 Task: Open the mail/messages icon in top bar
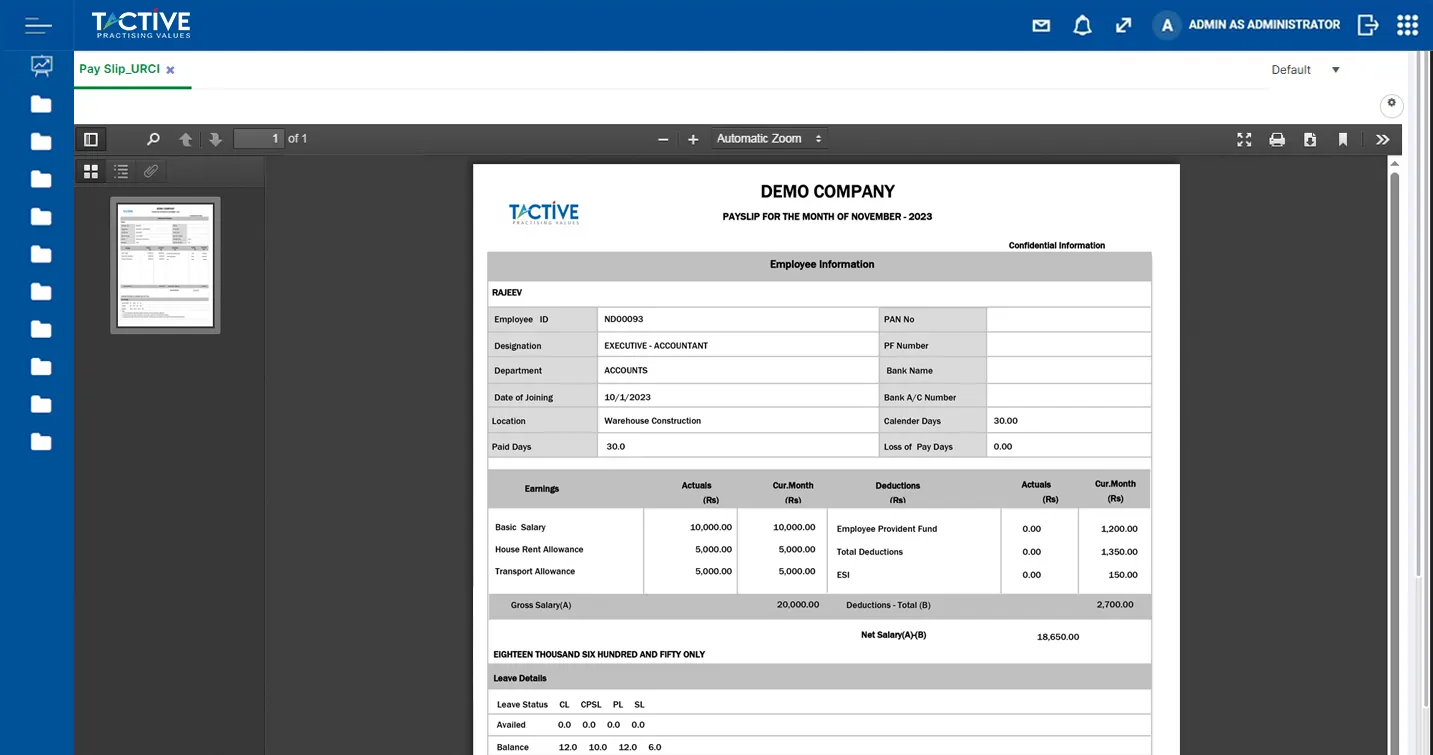tap(1040, 25)
